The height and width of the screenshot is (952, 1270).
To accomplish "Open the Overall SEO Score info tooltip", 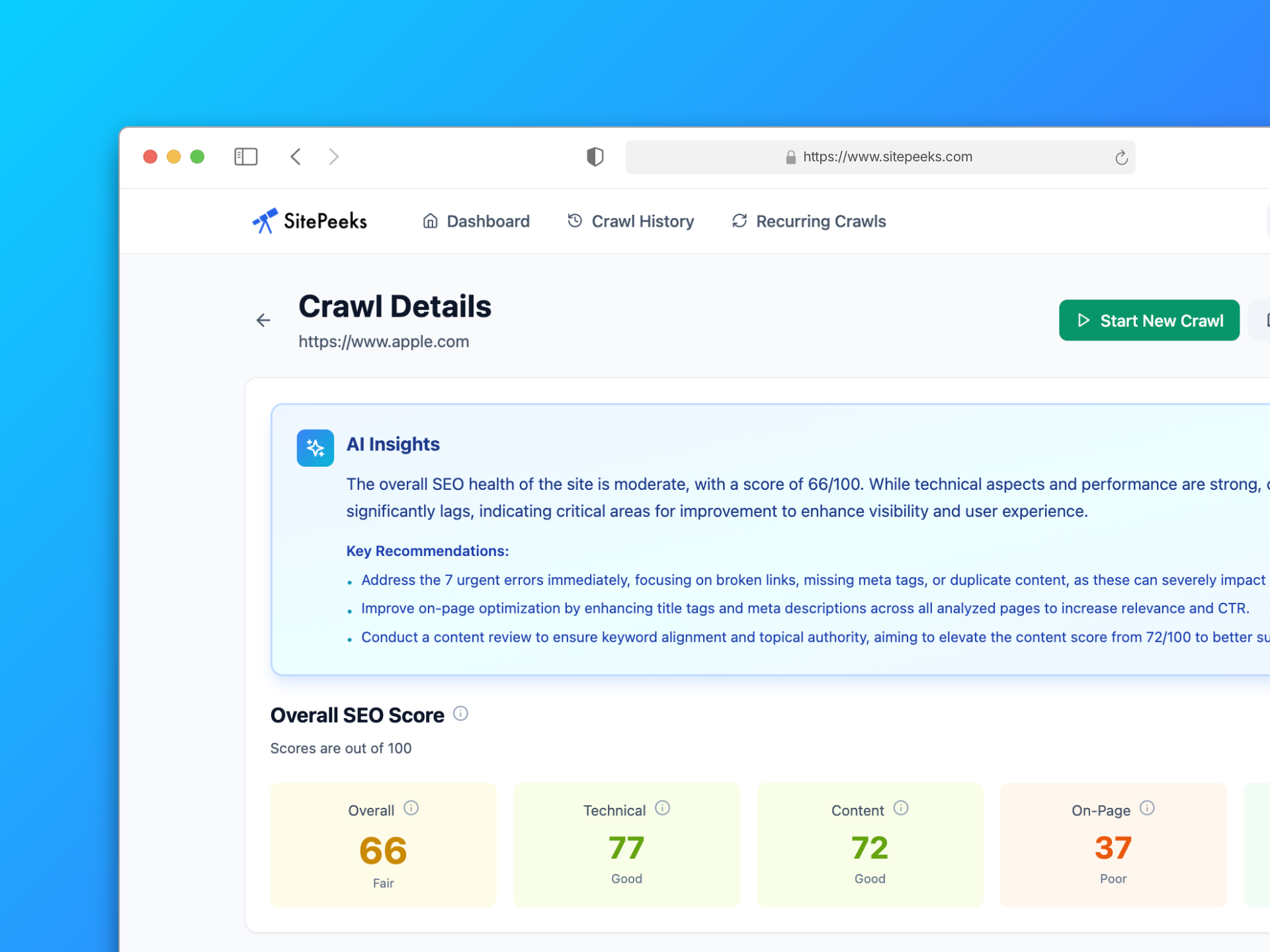I will 461,713.
